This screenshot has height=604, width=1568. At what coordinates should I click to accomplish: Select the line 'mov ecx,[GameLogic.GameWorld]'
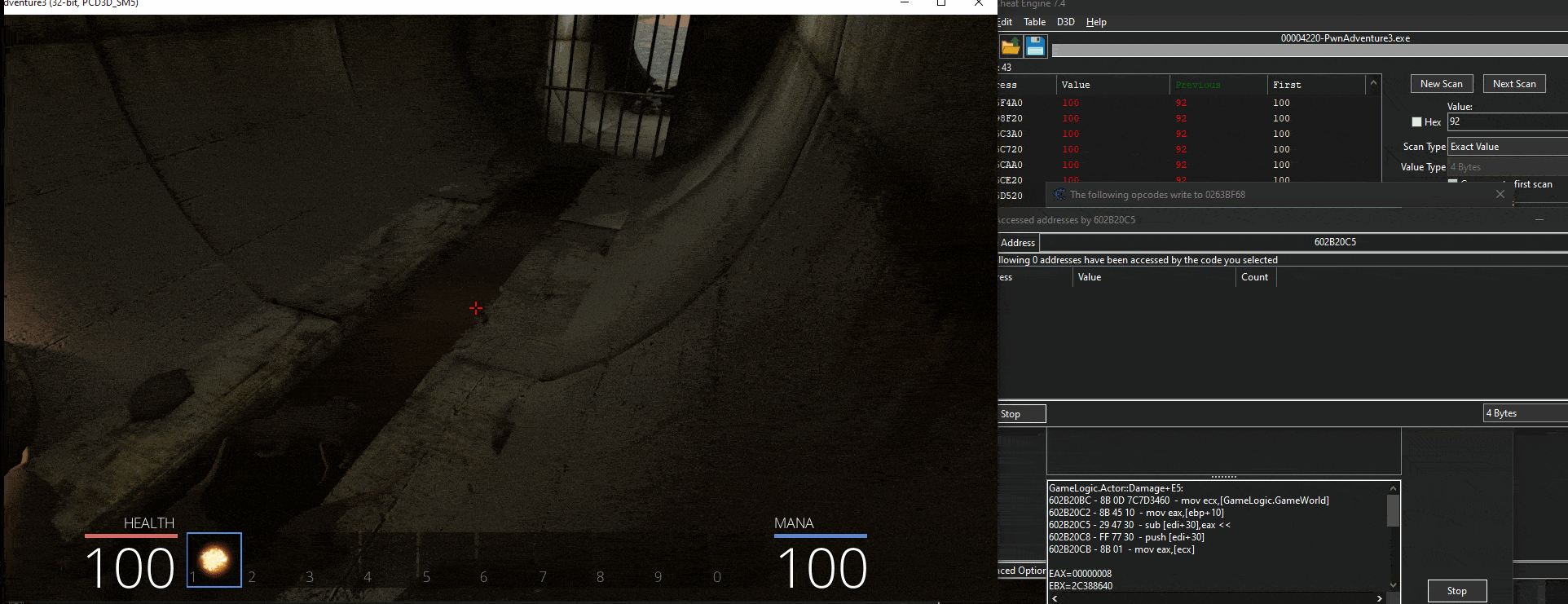point(1189,500)
